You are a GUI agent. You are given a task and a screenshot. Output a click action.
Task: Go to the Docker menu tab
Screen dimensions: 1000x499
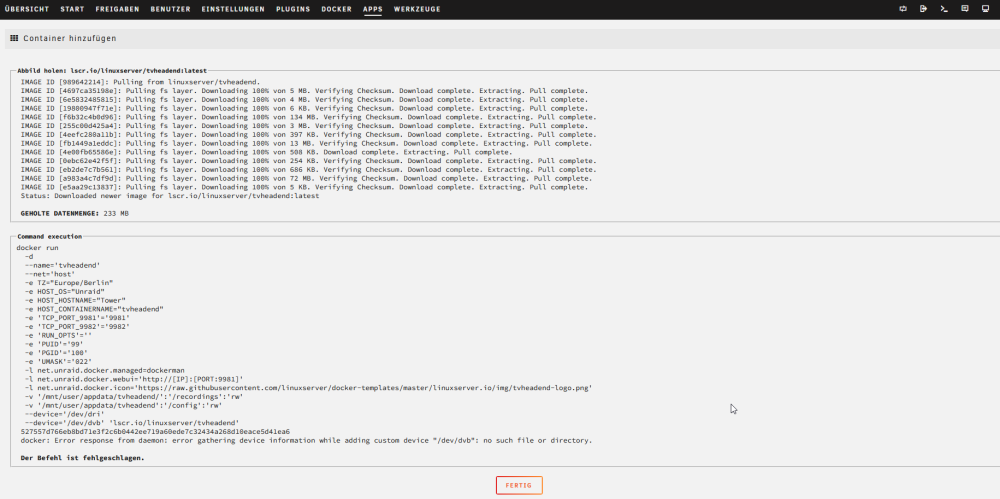tap(336, 10)
